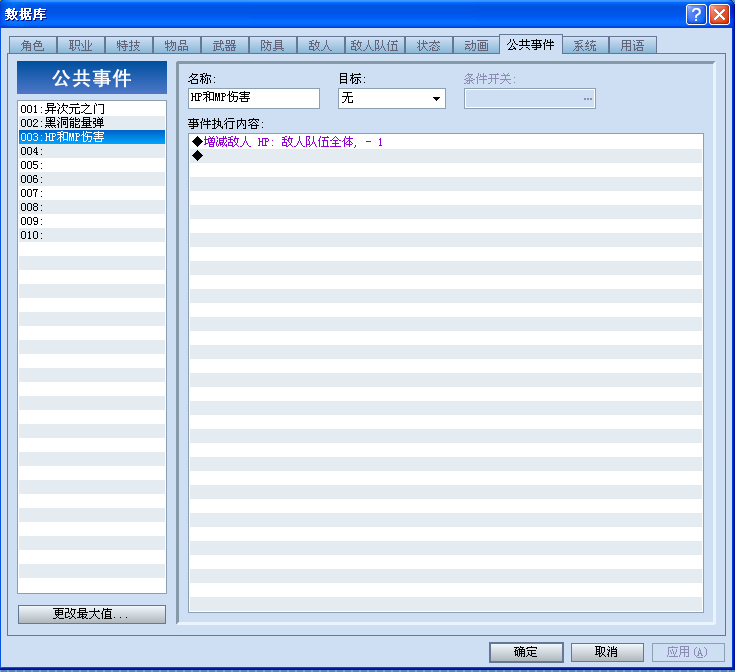Select the empty diamond command line
This screenshot has height=672, width=735.
tap(445, 156)
